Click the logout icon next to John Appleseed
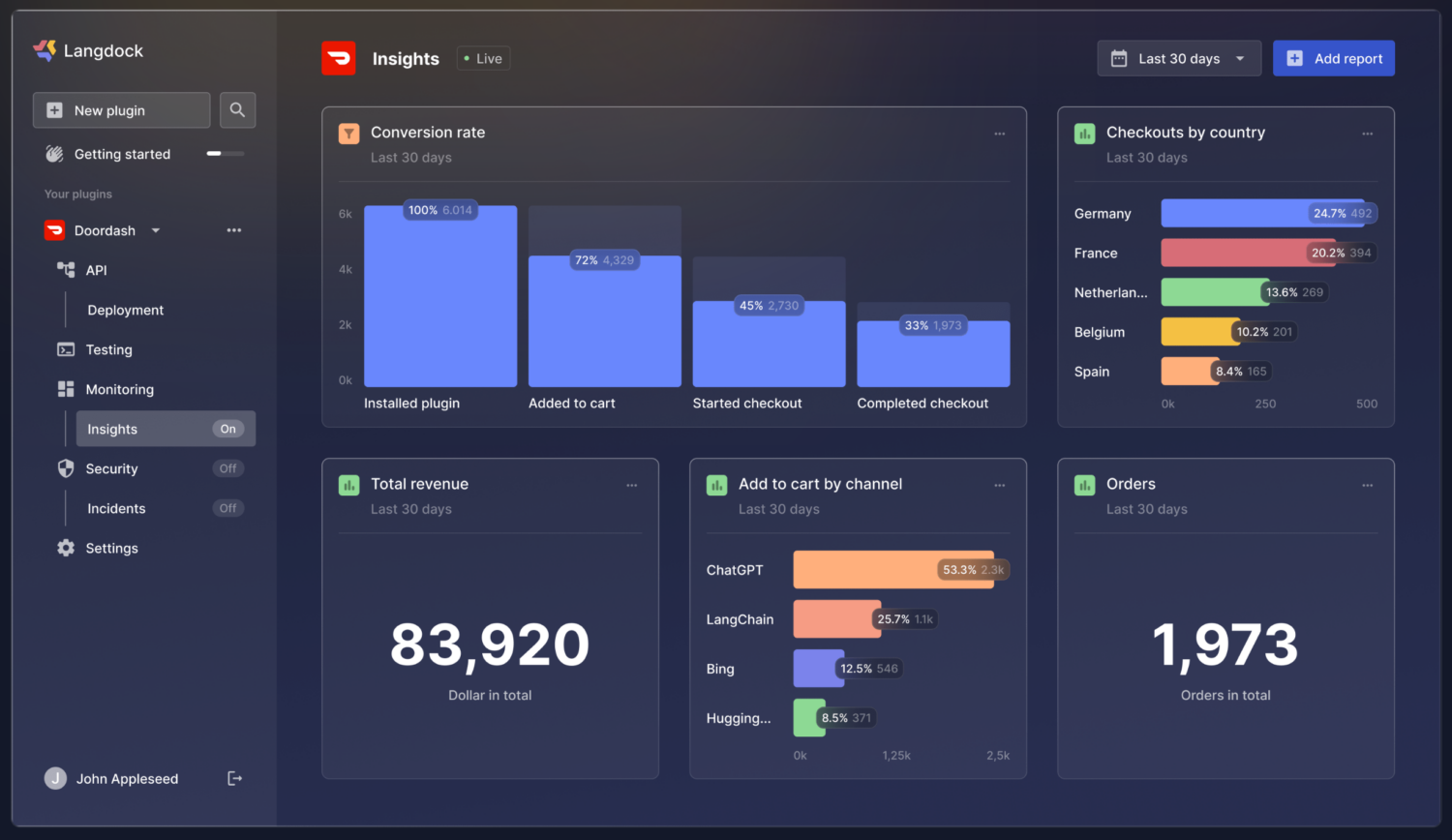This screenshot has width=1452, height=840. 234,778
